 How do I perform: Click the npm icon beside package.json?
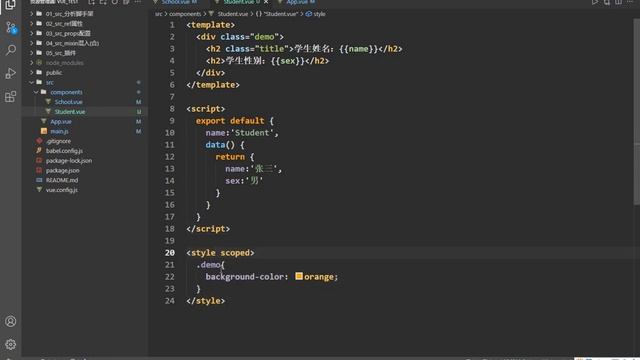pyautogui.click(x=39, y=170)
